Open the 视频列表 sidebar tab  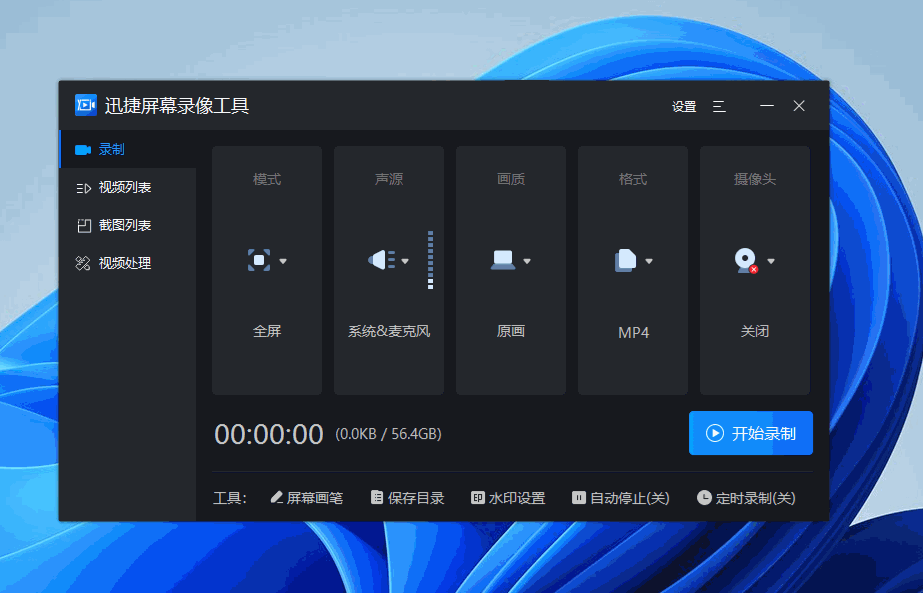coord(128,188)
